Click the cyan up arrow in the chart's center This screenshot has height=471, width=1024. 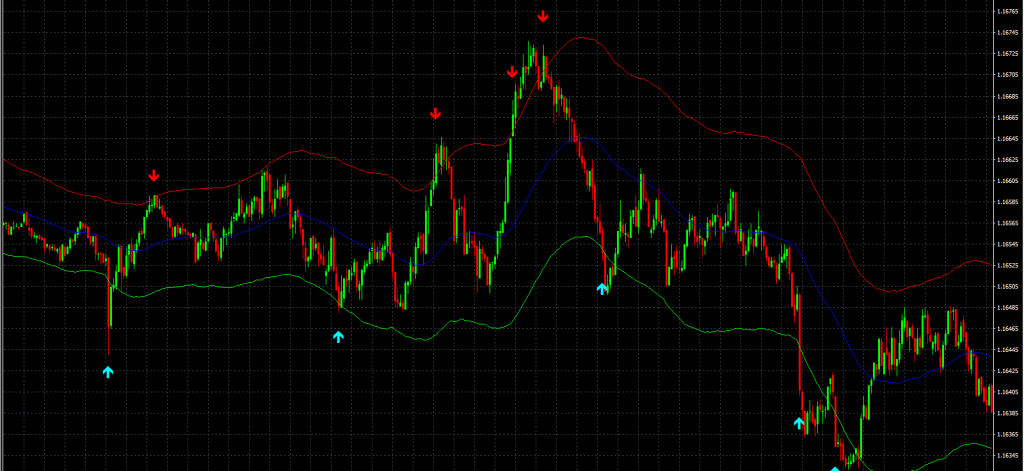tap(602, 288)
